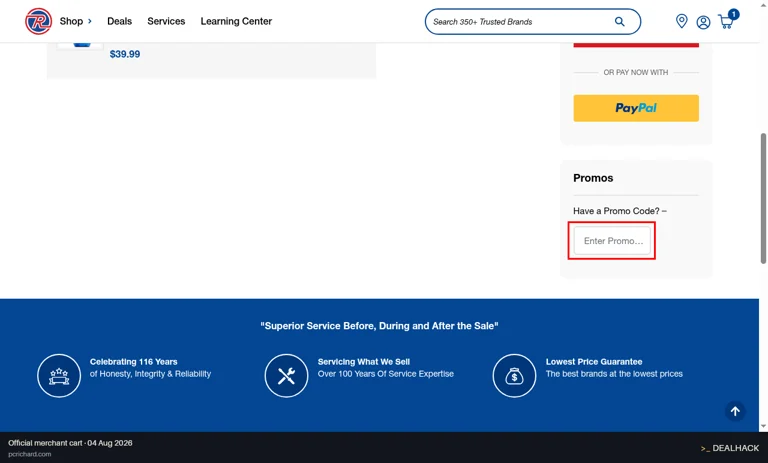Click Celebrating 116 Years text
The width and height of the screenshot is (768, 463).
133,362
